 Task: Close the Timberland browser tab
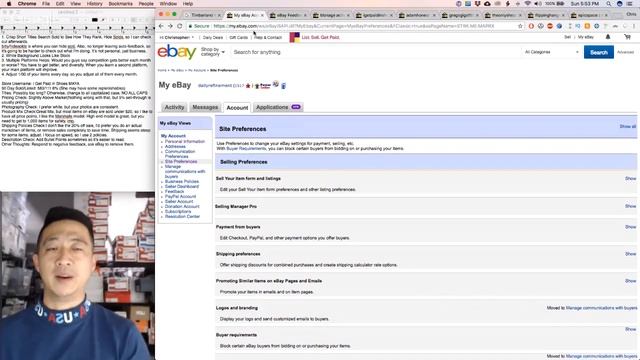[x=219, y=15]
